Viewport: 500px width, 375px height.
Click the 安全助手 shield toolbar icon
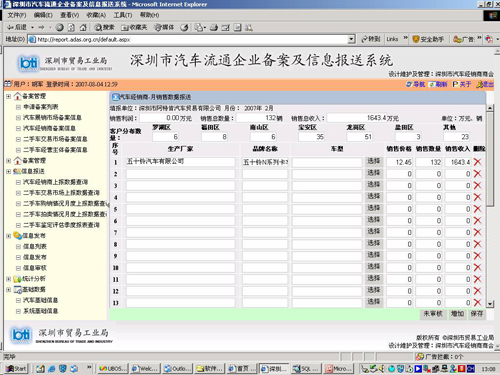pos(416,39)
